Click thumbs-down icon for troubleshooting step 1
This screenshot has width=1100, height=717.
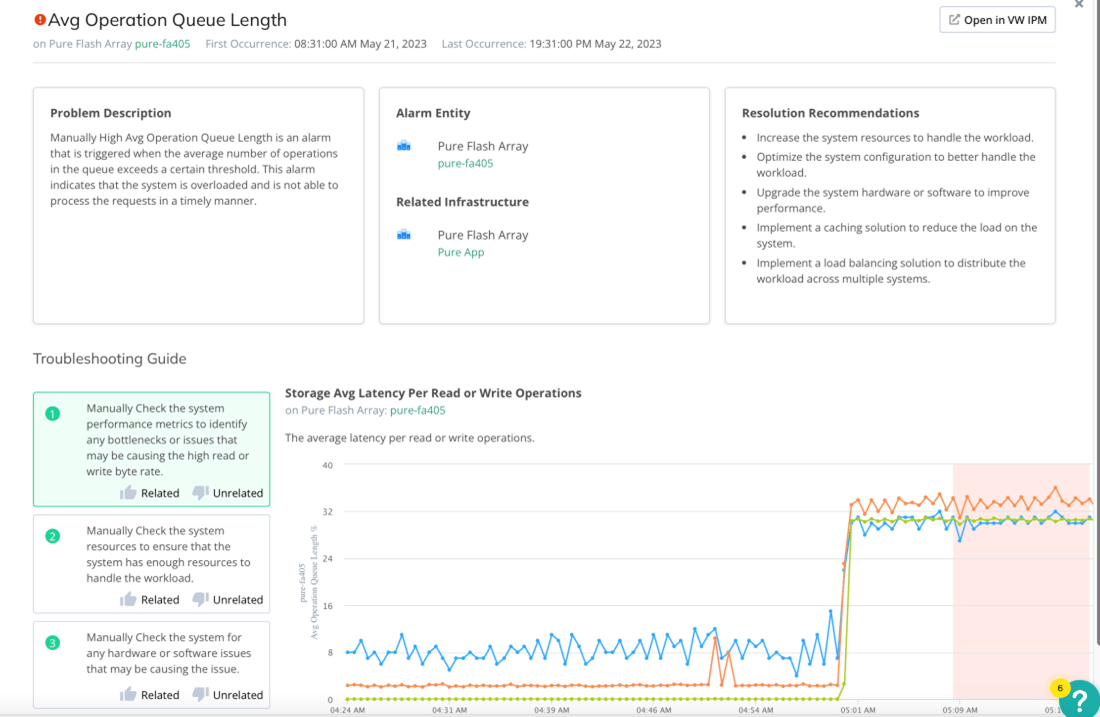pyautogui.click(x=200, y=492)
